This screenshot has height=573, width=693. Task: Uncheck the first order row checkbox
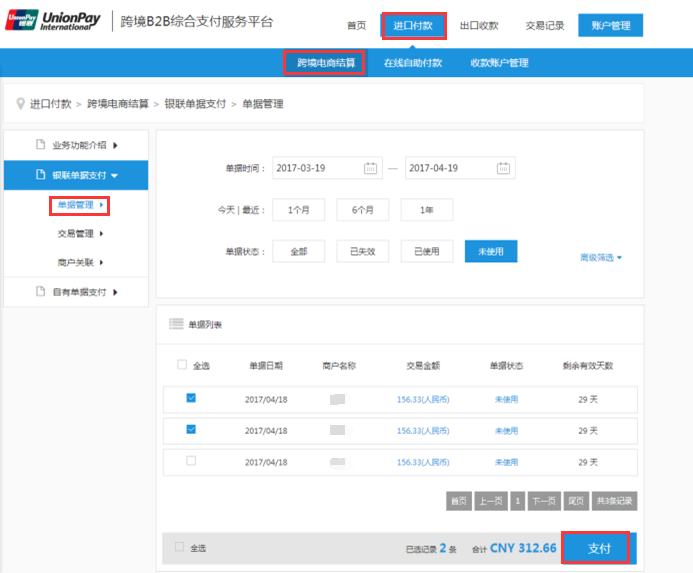coord(191,398)
